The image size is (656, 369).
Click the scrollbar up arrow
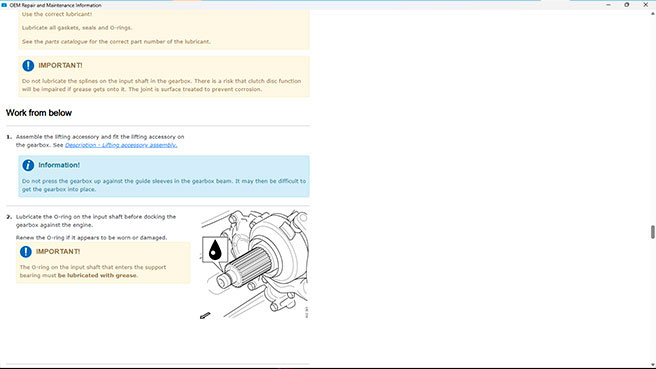point(652,14)
